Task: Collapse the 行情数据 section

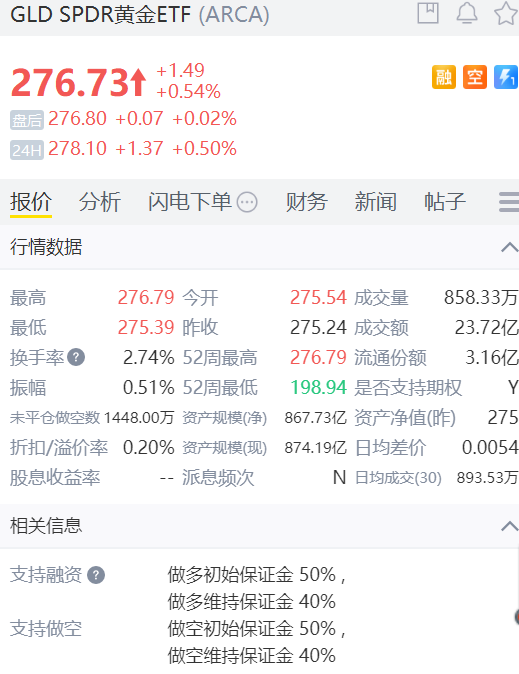Action: pos(510,247)
